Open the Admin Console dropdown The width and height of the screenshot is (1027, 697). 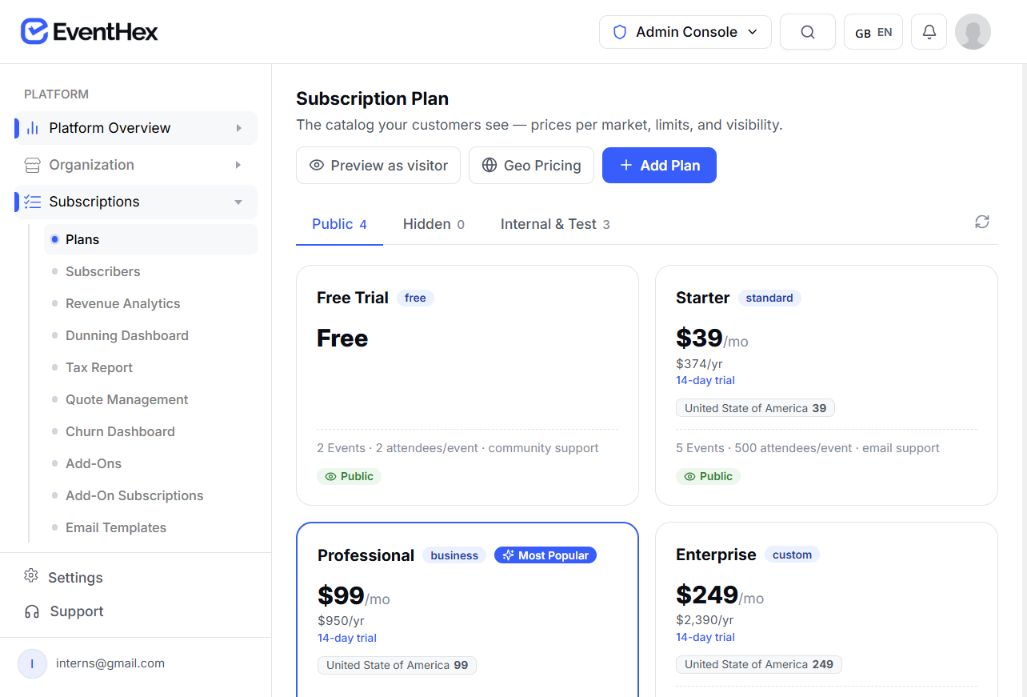tap(685, 32)
